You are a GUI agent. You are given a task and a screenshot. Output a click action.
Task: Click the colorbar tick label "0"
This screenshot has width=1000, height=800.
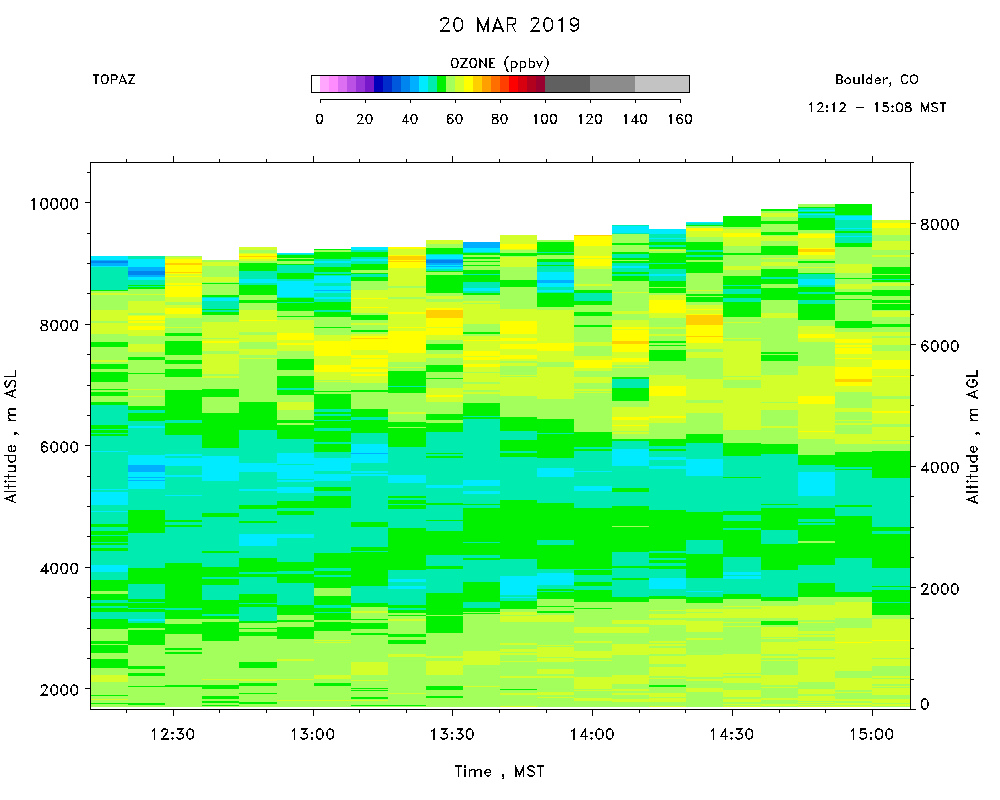coord(320,119)
